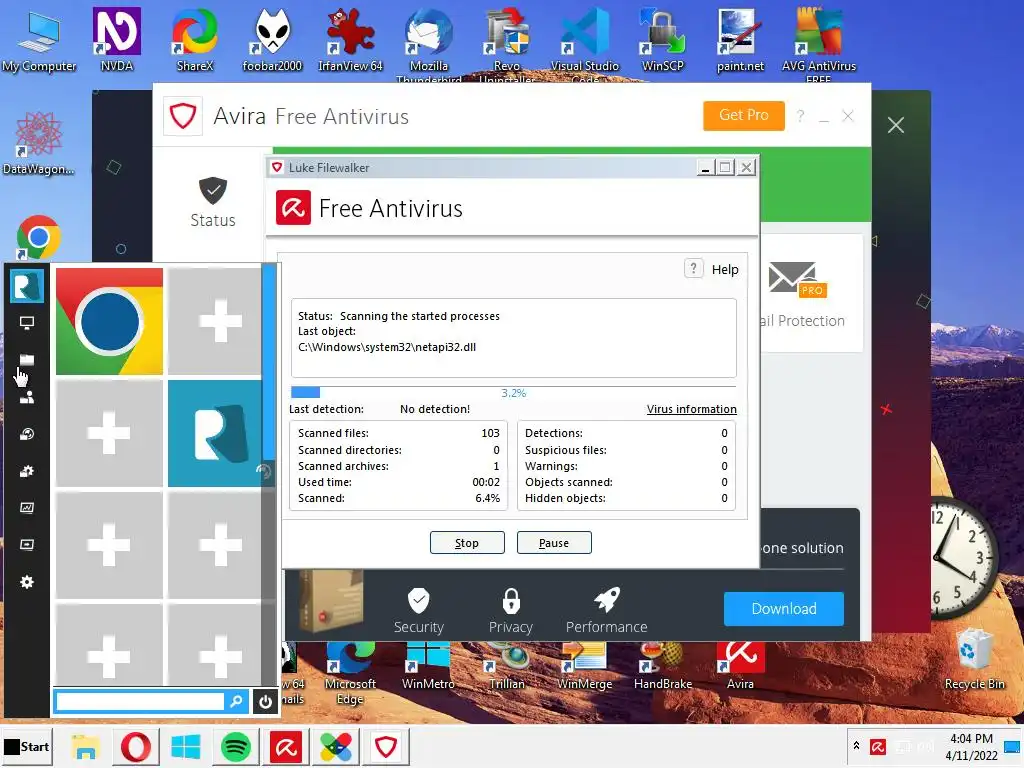This screenshot has width=1024, height=768.
Task: Click the Mail Protection PRO envelope icon
Action: click(x=797, y=280)
